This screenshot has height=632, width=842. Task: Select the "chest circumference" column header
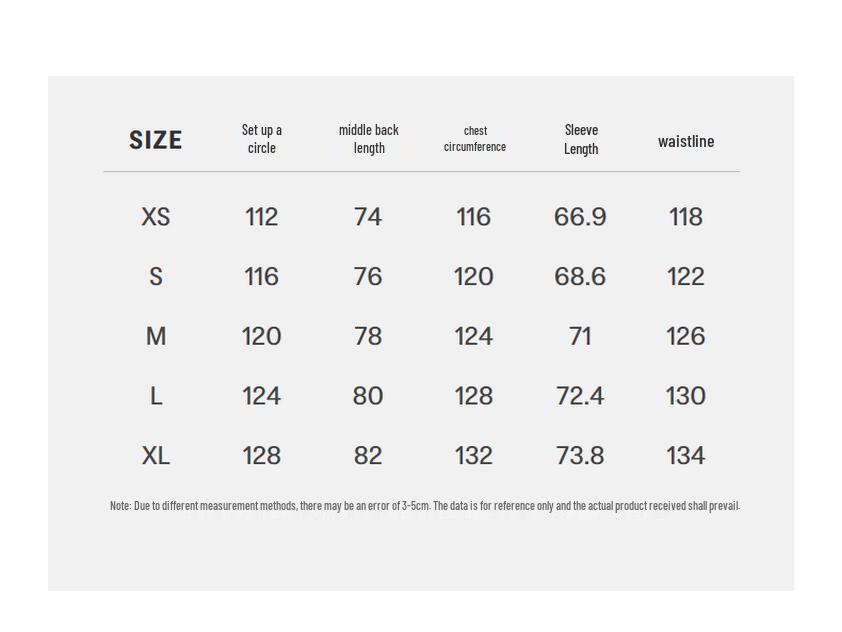(x=475, y=139)
